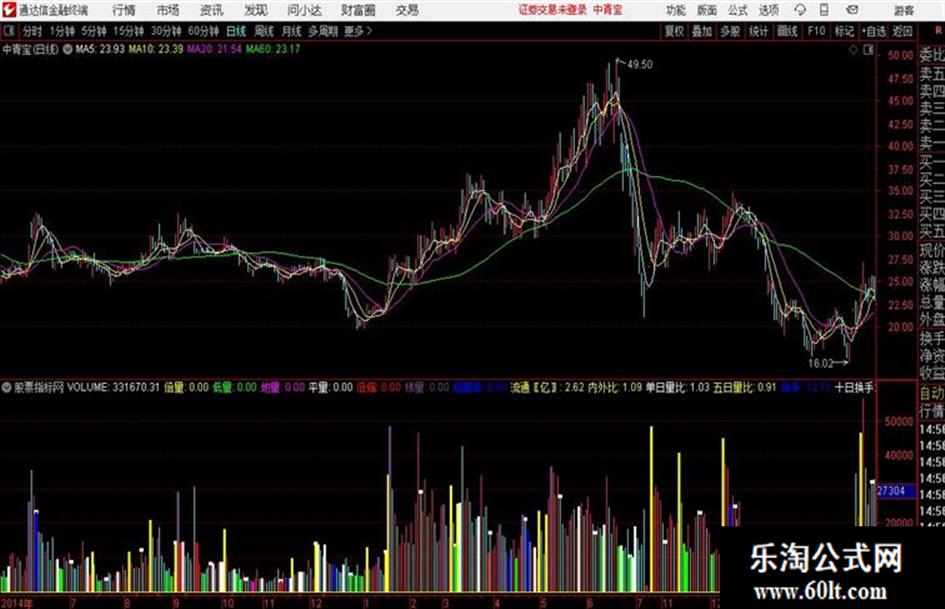Expand the round arrow beside 中青宝(日线)

click(x=68, y=49)
